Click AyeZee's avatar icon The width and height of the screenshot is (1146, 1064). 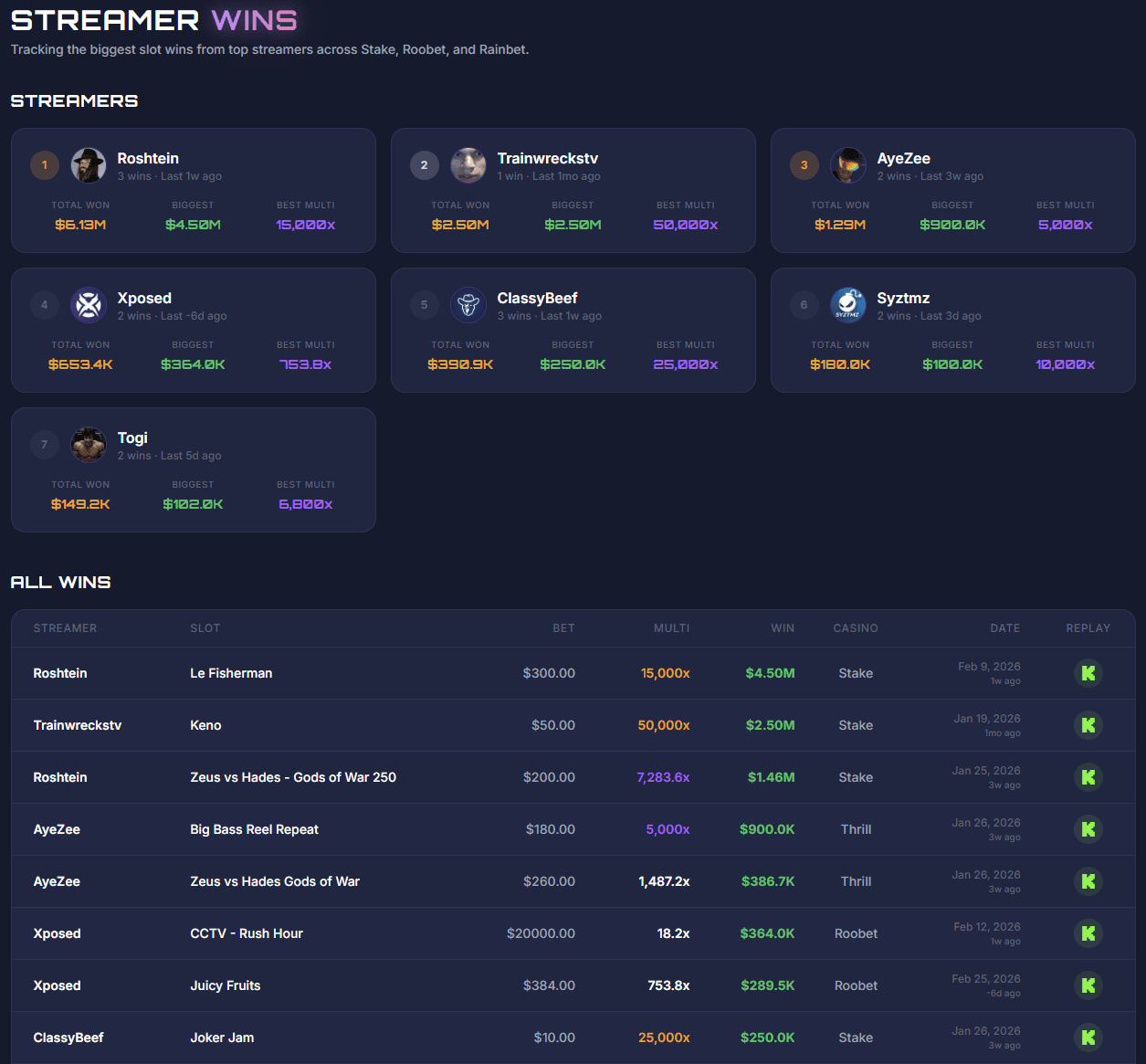coord(848,165)
